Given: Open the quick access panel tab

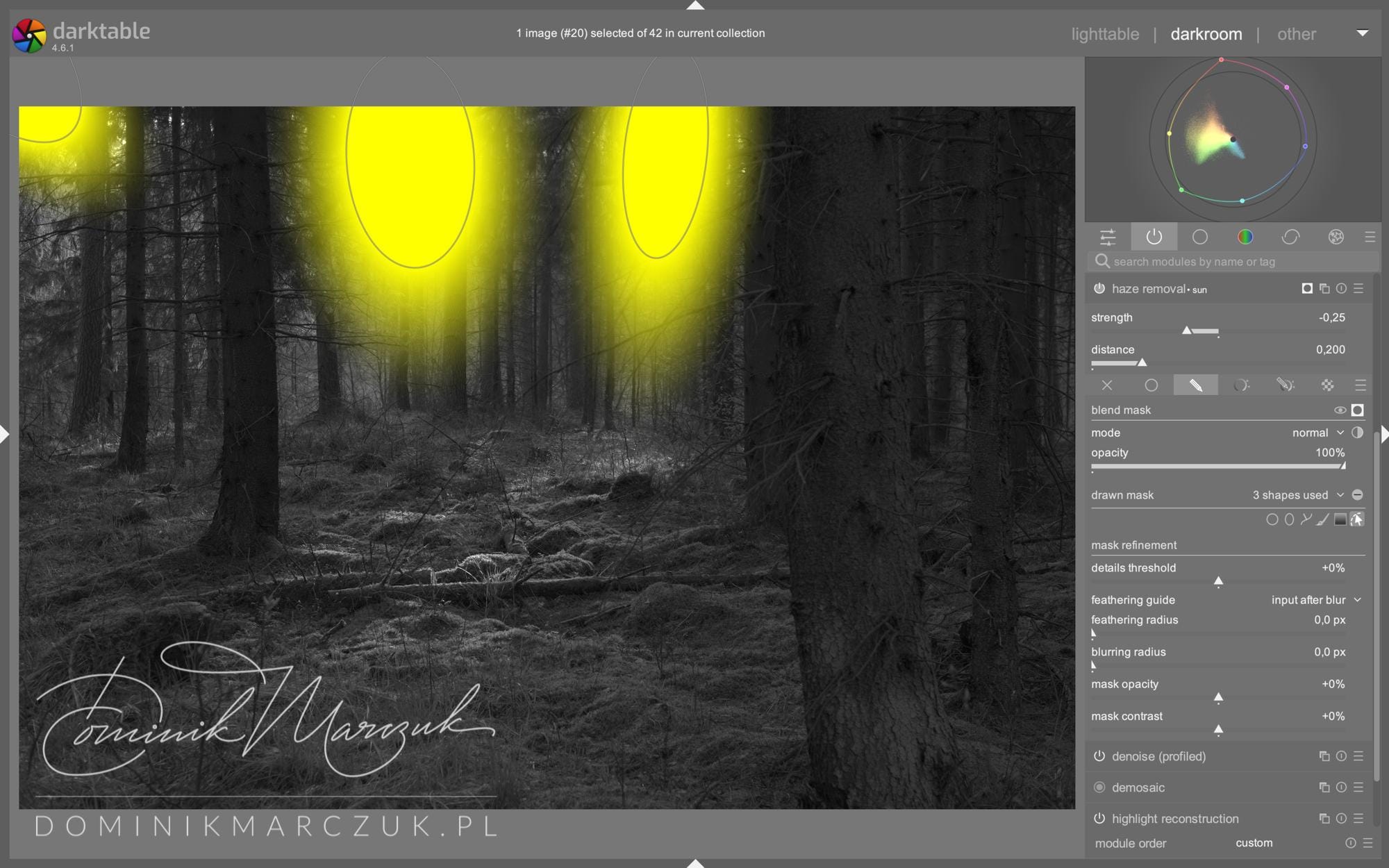Looking at the screenshot, I should [1108, 237].
